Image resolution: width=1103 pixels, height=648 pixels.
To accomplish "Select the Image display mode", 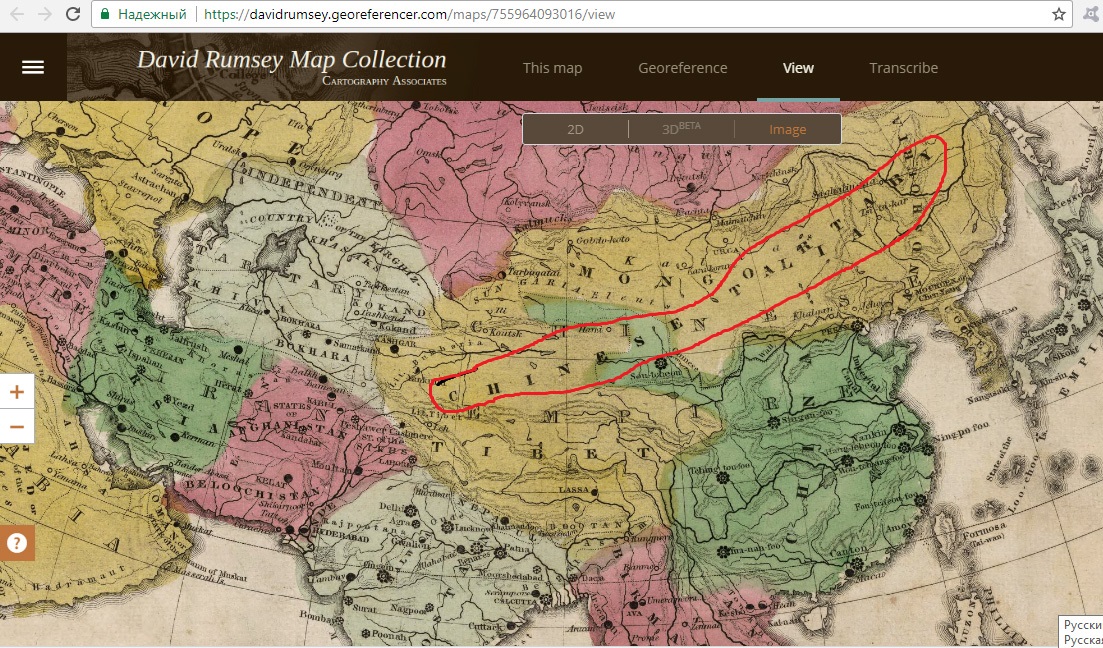I will tap(787, 129).
